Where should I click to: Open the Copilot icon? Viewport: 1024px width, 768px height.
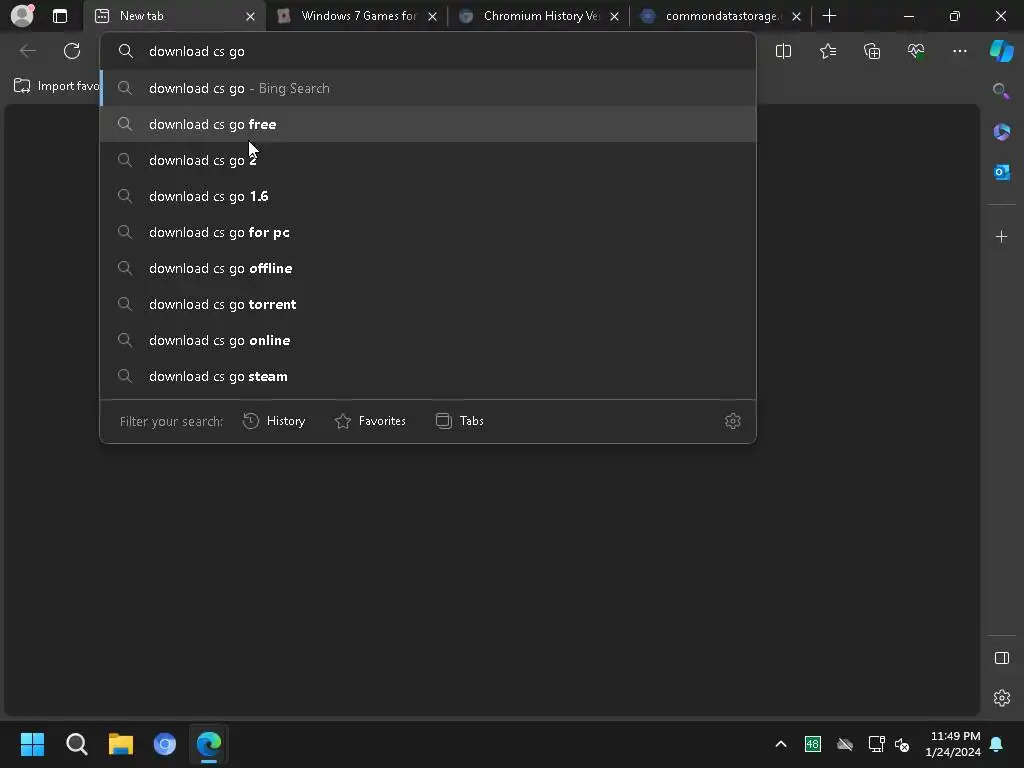click(1001, 51)
